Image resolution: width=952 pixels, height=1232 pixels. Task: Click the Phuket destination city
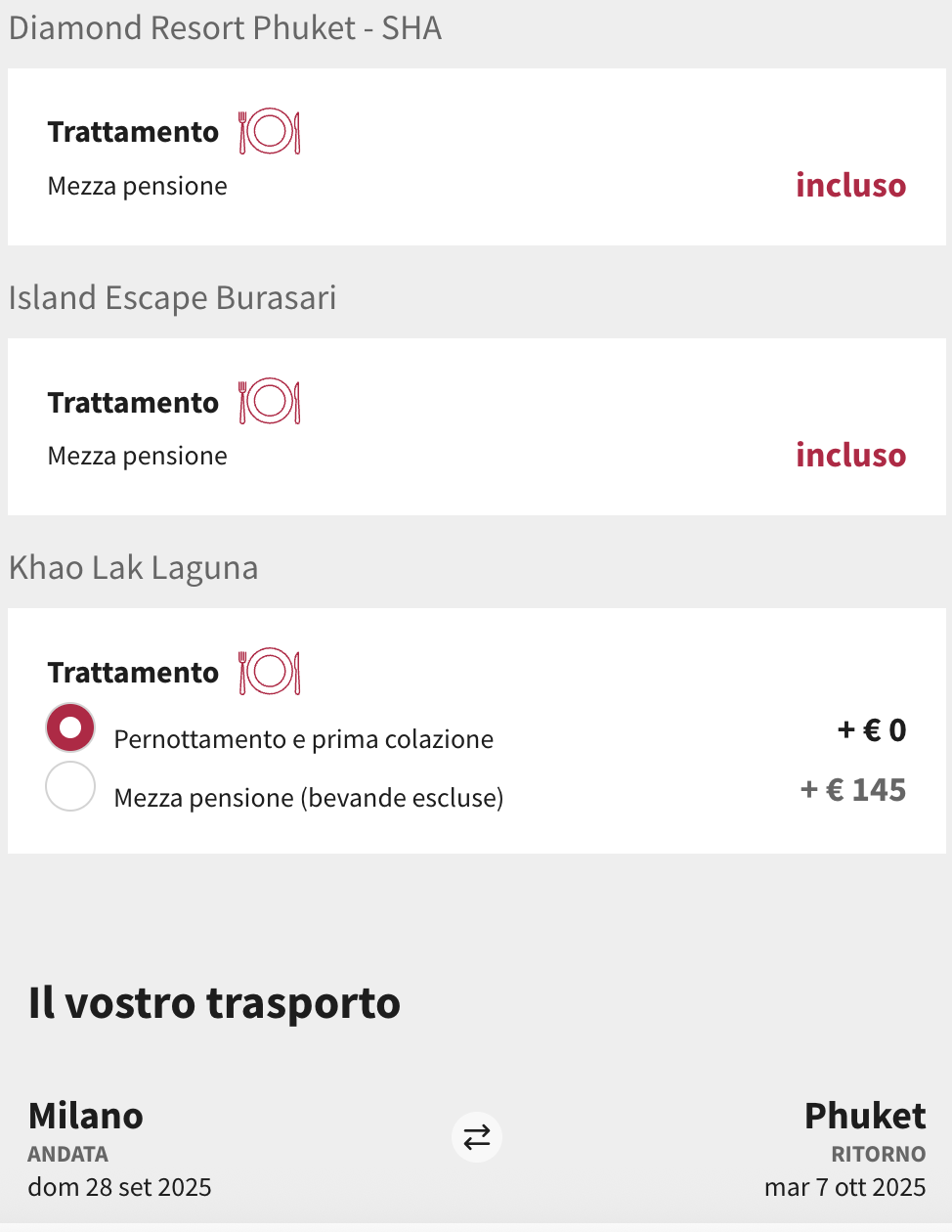click(865, 1116)
